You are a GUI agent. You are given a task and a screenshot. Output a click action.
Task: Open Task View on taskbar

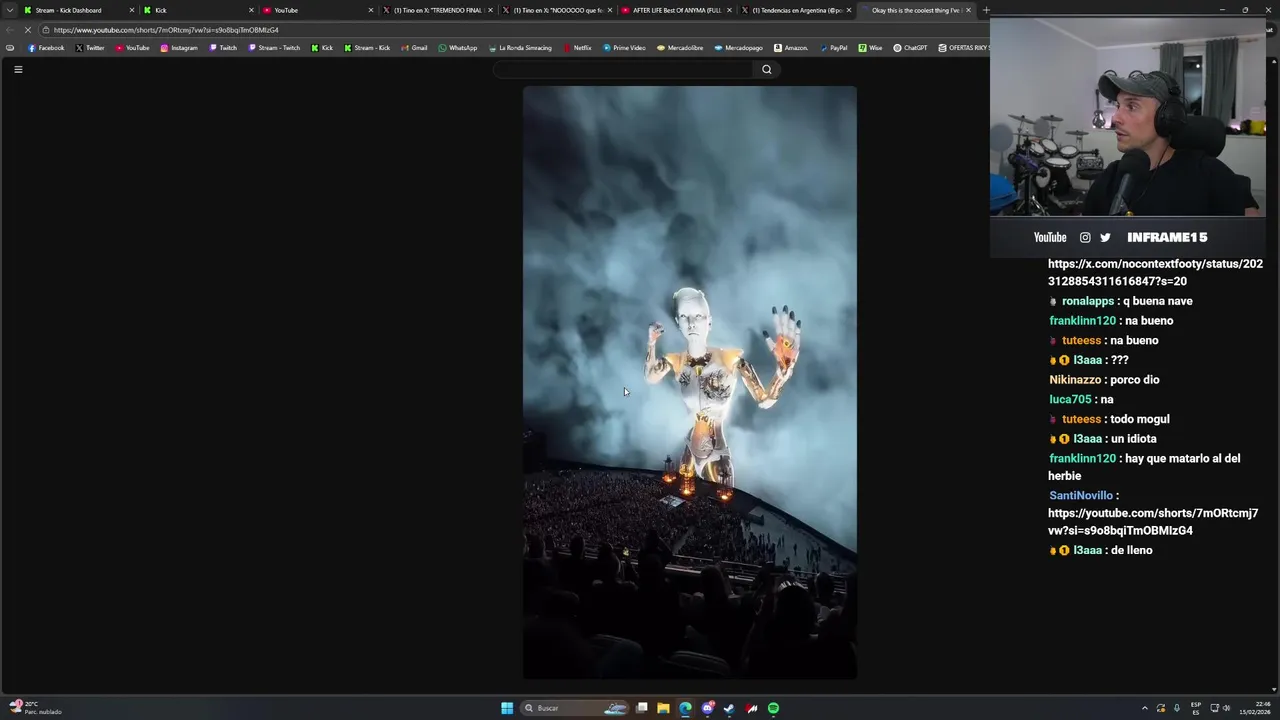pyautogui.click(x=642, y=708)
